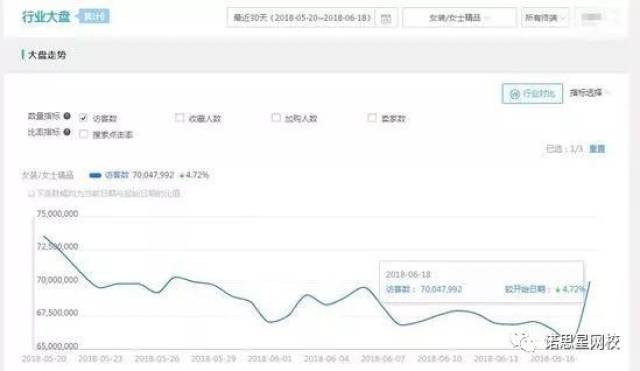Image resolution: width=640 pixels, height=371 pixels.
Task: Open the calendar icon in date range field
Action: 386,18
